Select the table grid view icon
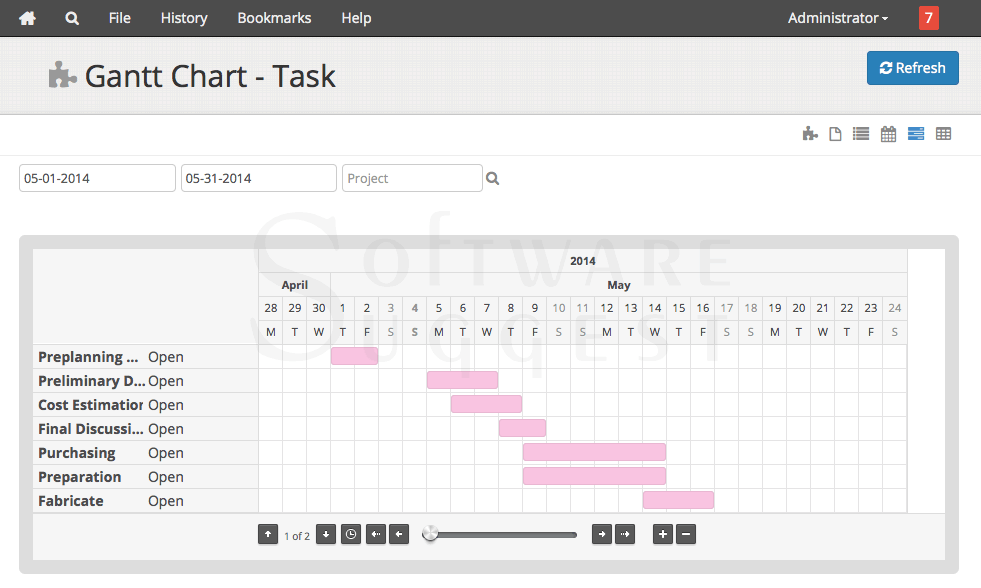 pyautogui.click(x=943, y=134)
